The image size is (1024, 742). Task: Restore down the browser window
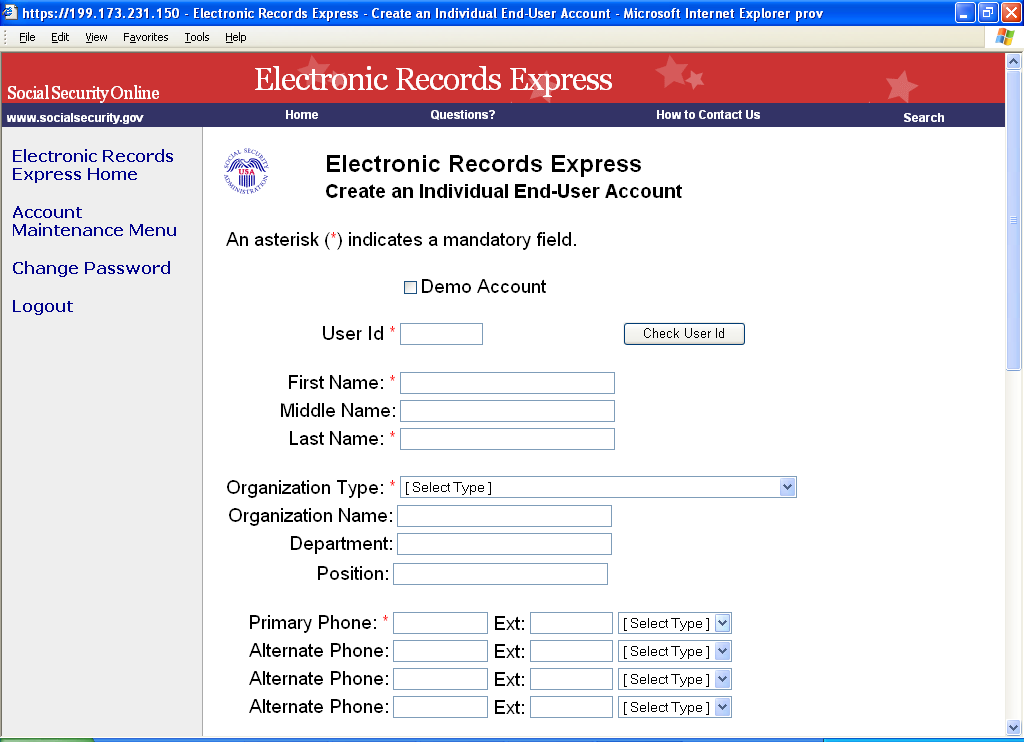click(988, 12)
